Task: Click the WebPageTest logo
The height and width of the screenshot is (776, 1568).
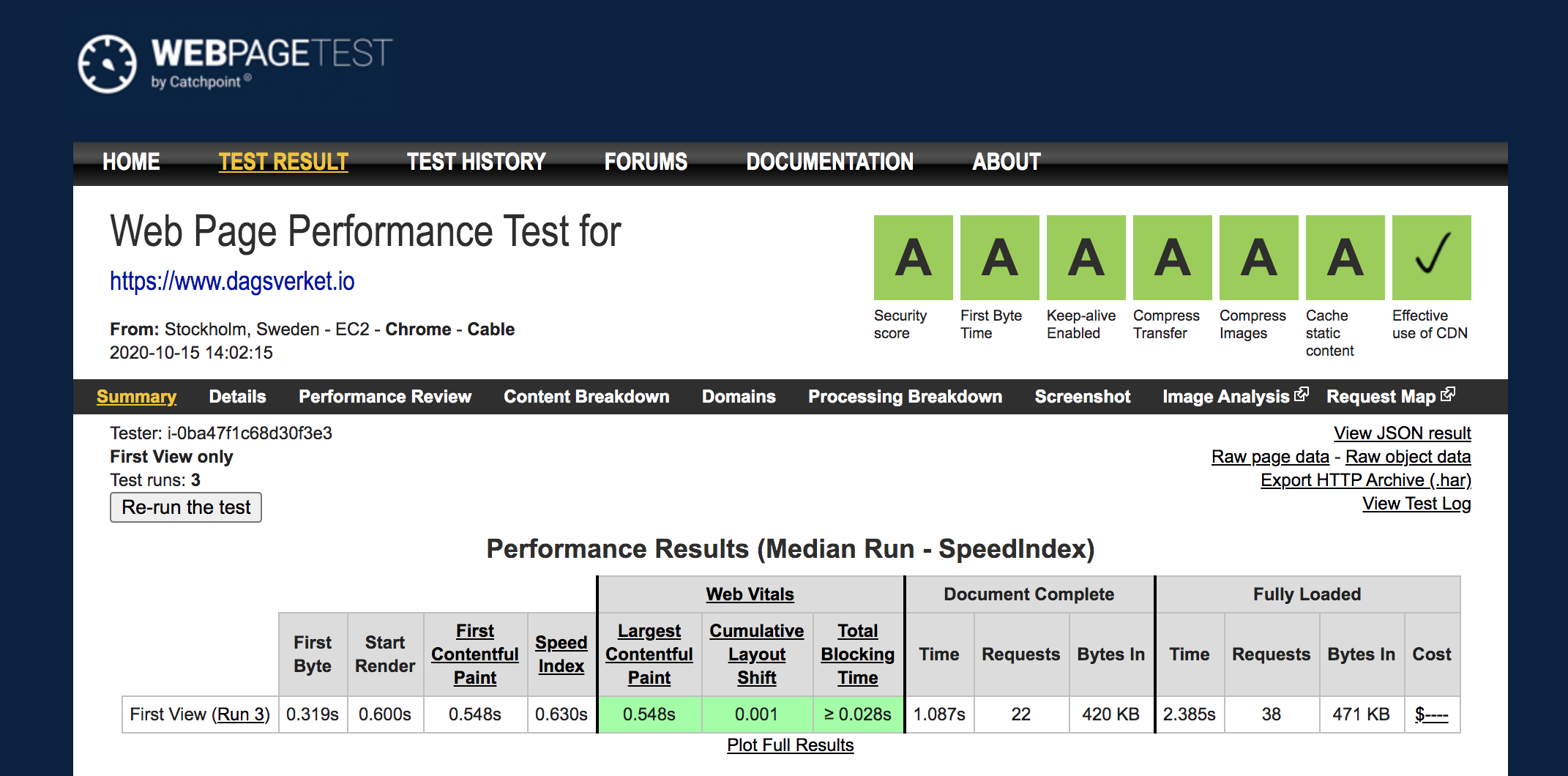Action: coord(235,64)
